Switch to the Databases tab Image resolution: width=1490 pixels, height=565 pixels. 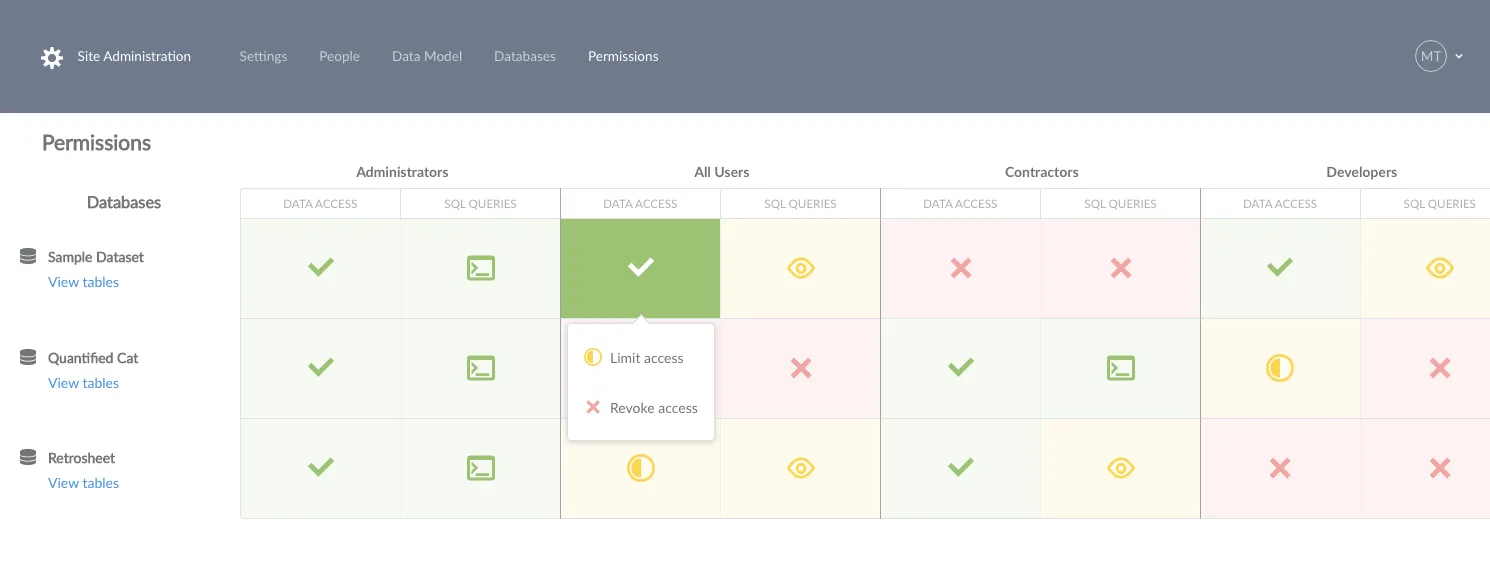point(525,56)
